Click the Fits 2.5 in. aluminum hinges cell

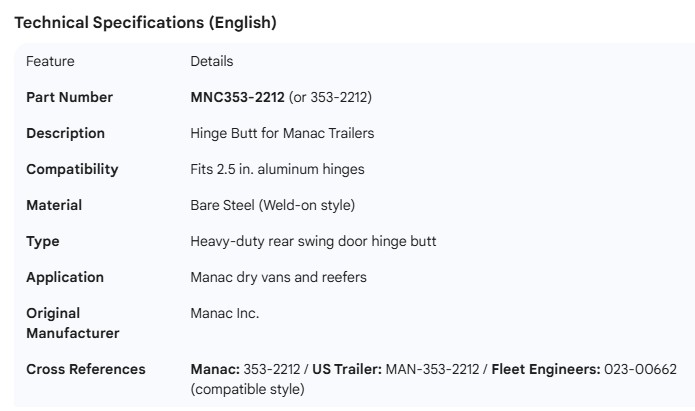pyautogui.click(x=277, y=169)
